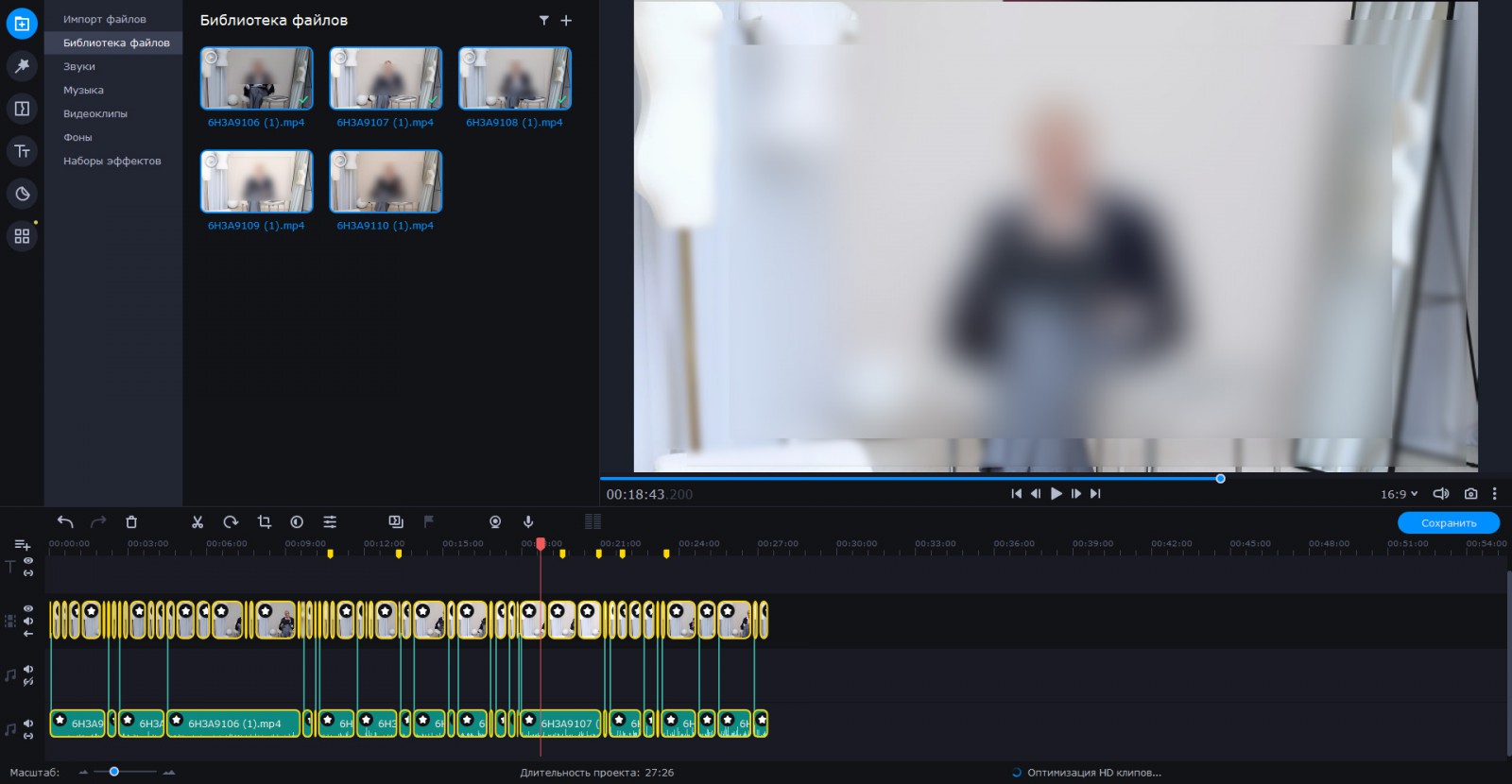The width and height of the screenshot is (1512, 784).
Task: Open Наборы эффектов category
Action: click(112, 161)
